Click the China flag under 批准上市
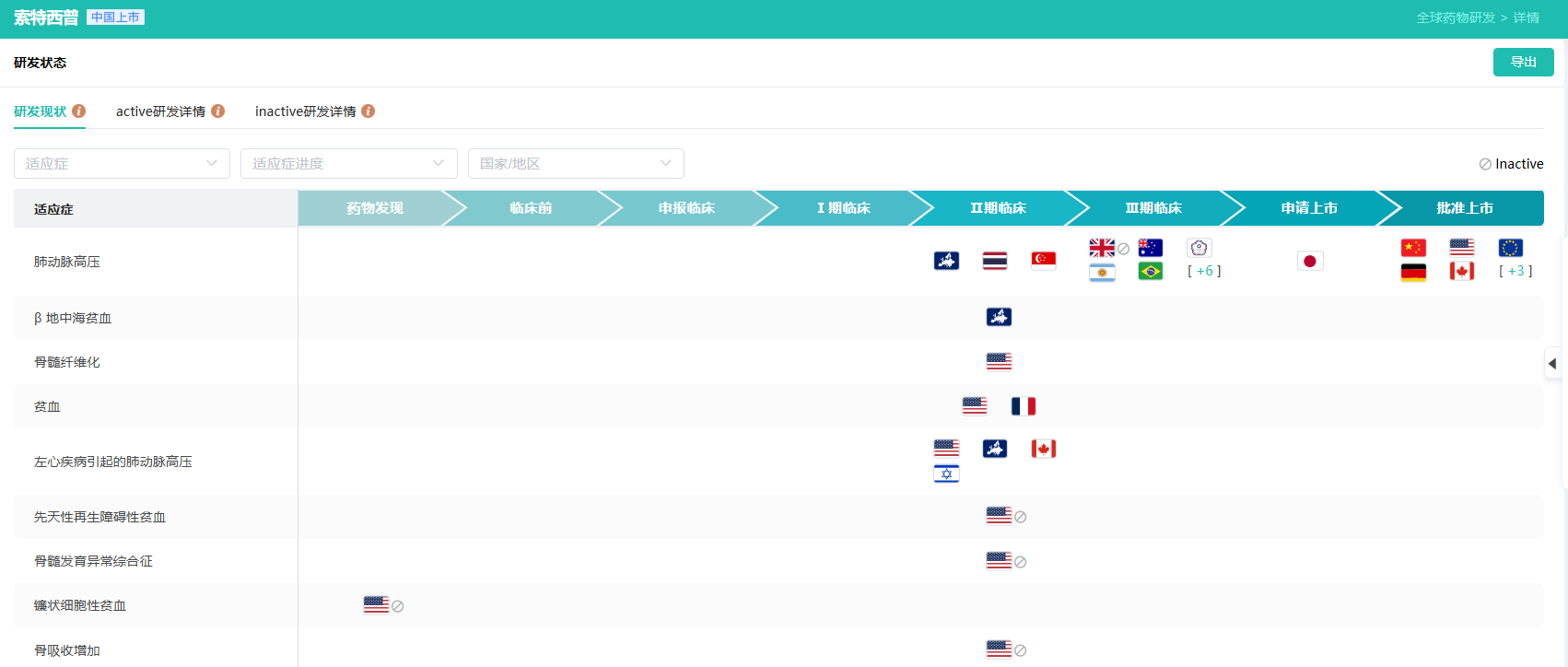Image resolution: width=1568 pixels, height=667 pixels. 1413,248
